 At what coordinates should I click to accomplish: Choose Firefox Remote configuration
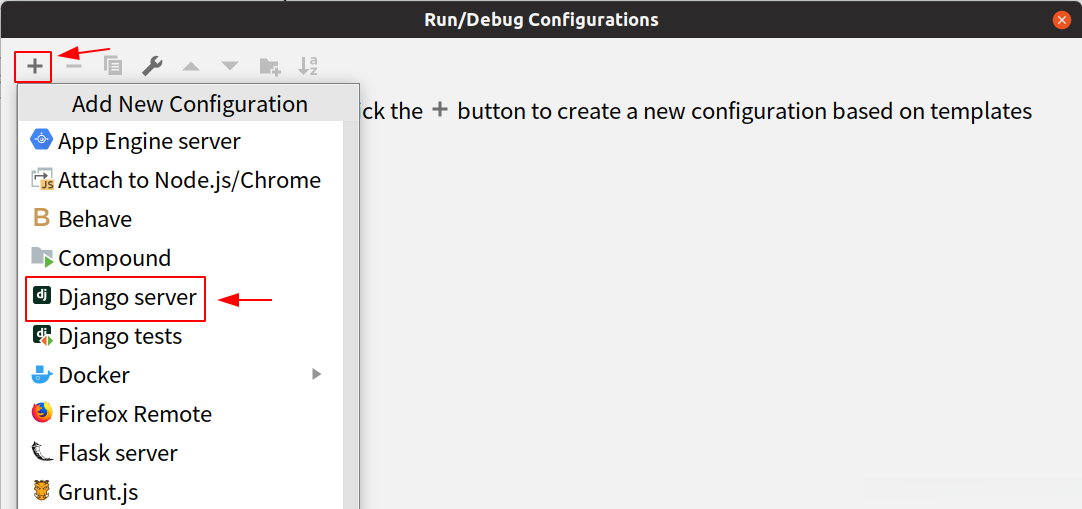coord(135,414)
